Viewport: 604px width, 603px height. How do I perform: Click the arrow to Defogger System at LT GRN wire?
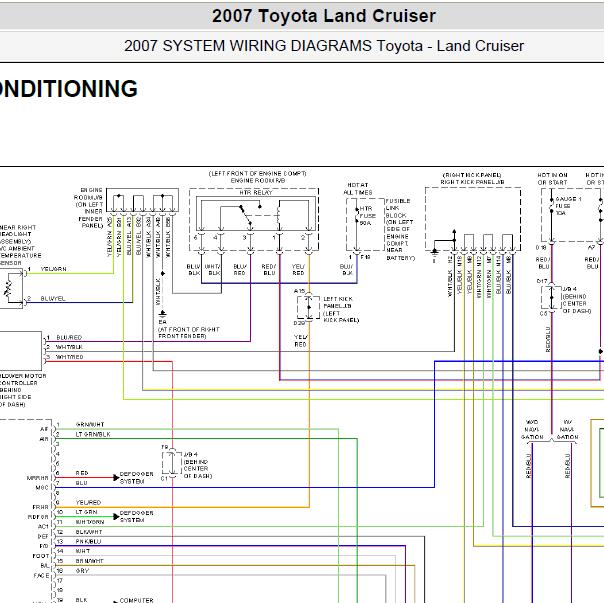[x=116, y=517]
